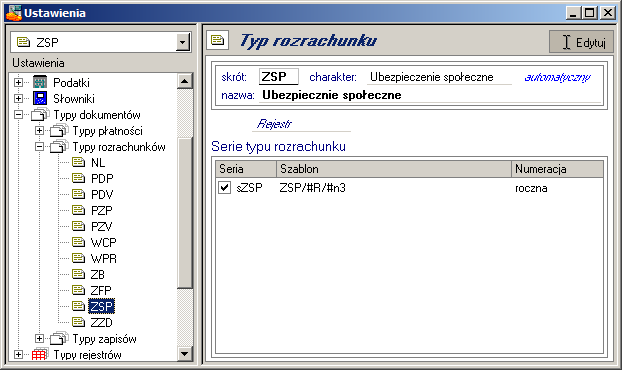Screen dimensions: 622x370
Task: Expand the Typy płatności node
Action: pyautogui.click(x=39, y=130)
